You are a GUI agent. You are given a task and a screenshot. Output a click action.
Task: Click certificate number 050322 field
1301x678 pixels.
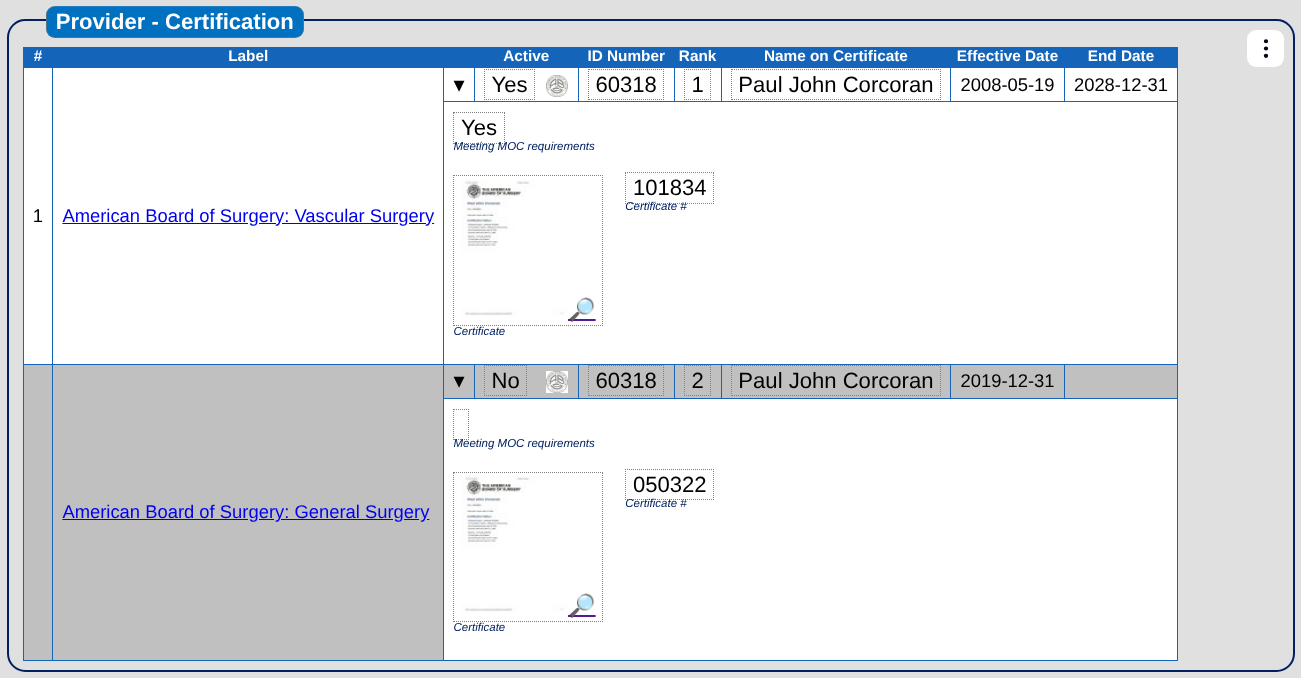point(669,485)
